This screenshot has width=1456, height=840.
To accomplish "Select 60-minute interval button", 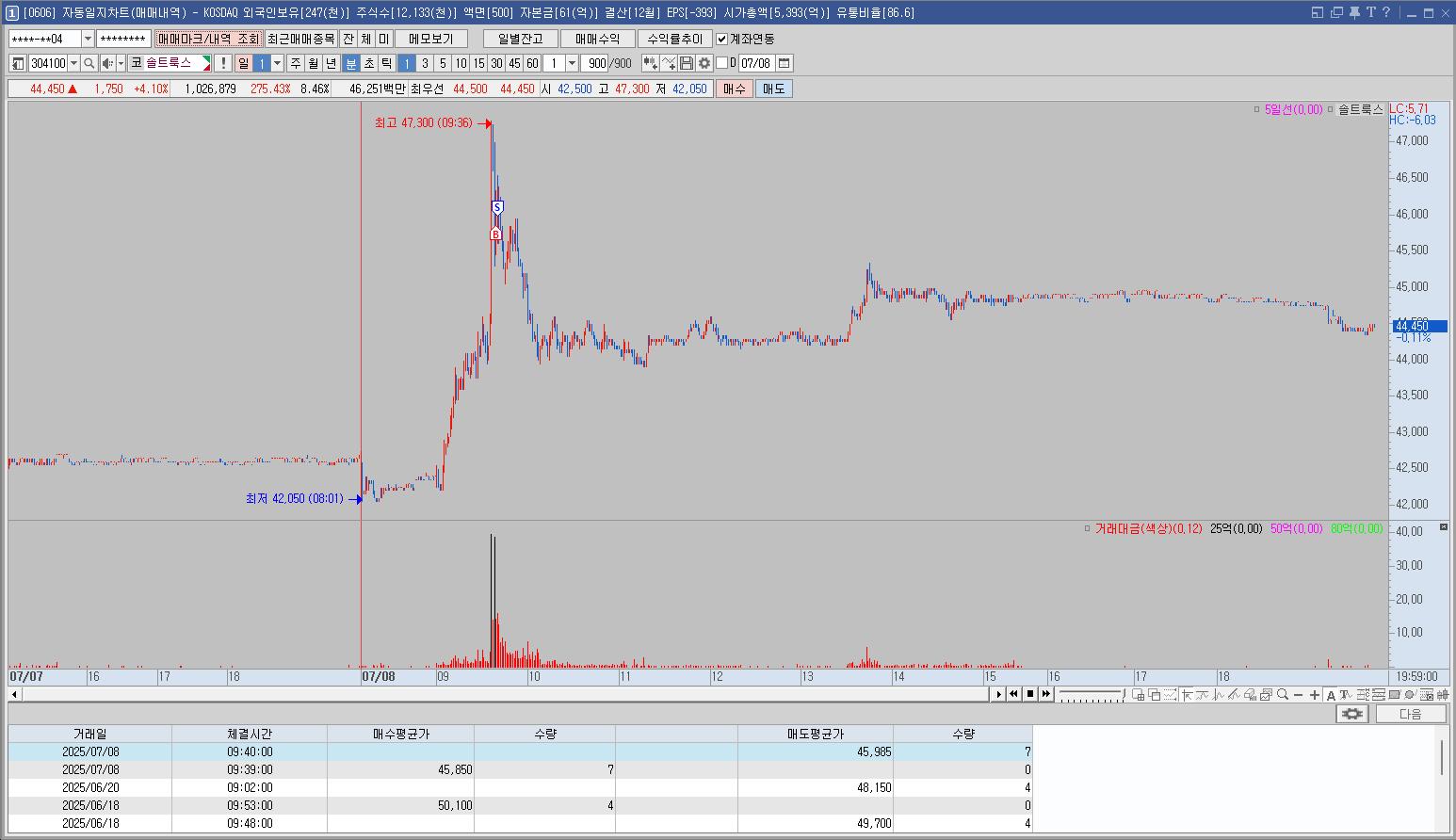I will point(532,63).
